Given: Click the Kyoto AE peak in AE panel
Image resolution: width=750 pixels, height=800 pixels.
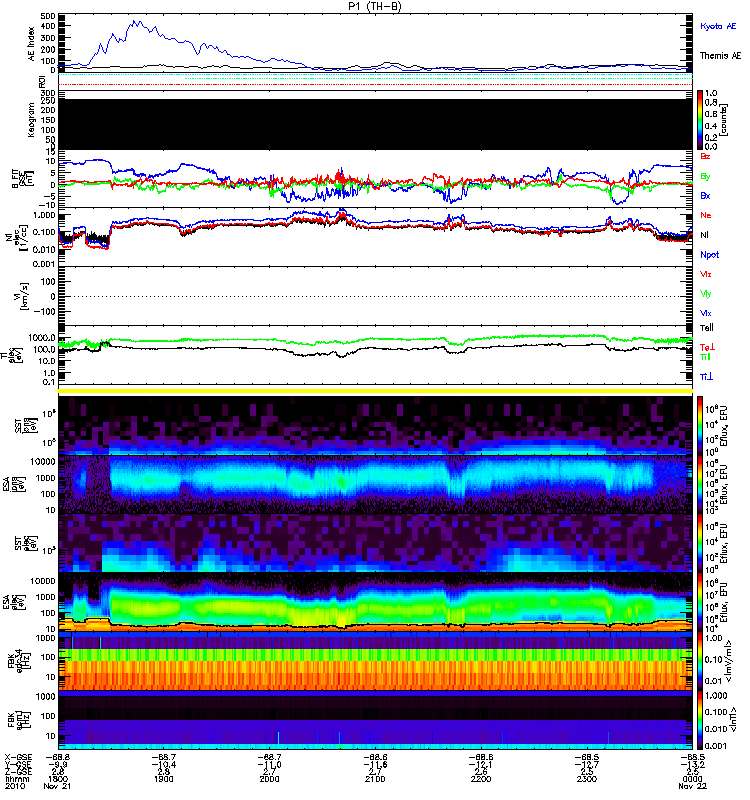Looking at the screenshot, I should coord(135,21).
